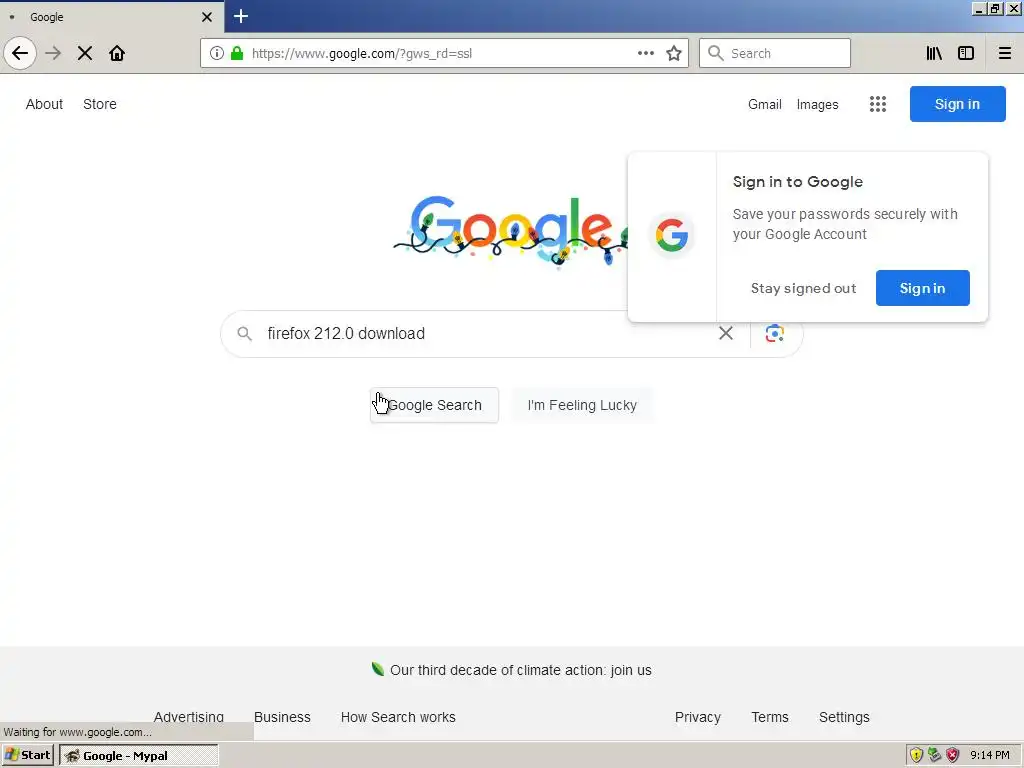Open the Store link
The width and height of the screenshot is (1024, 768).
click(100, 104)
